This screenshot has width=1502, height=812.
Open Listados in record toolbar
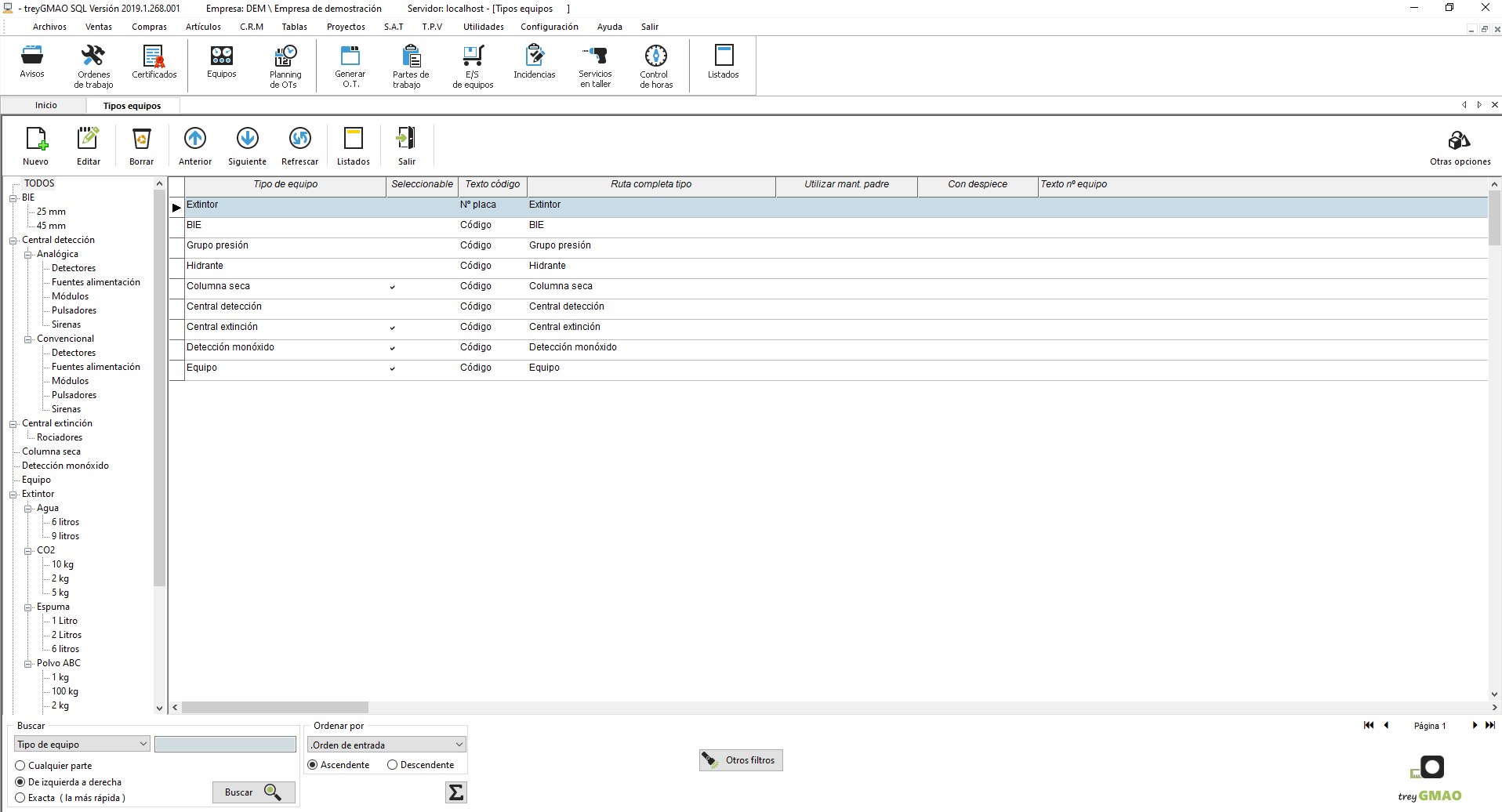tap(354, 146)
